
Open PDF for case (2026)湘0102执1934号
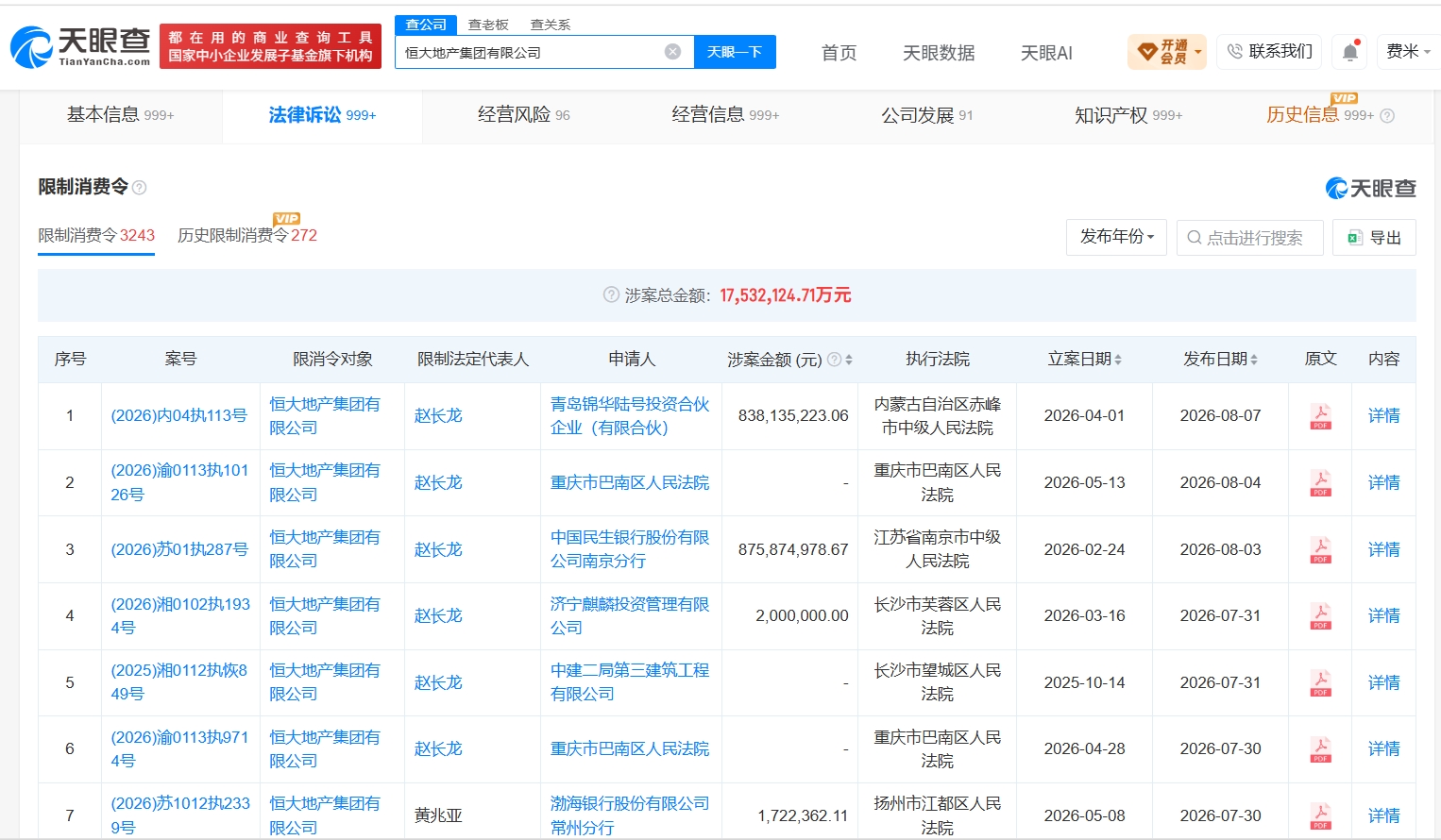[x=1320, y=616]
